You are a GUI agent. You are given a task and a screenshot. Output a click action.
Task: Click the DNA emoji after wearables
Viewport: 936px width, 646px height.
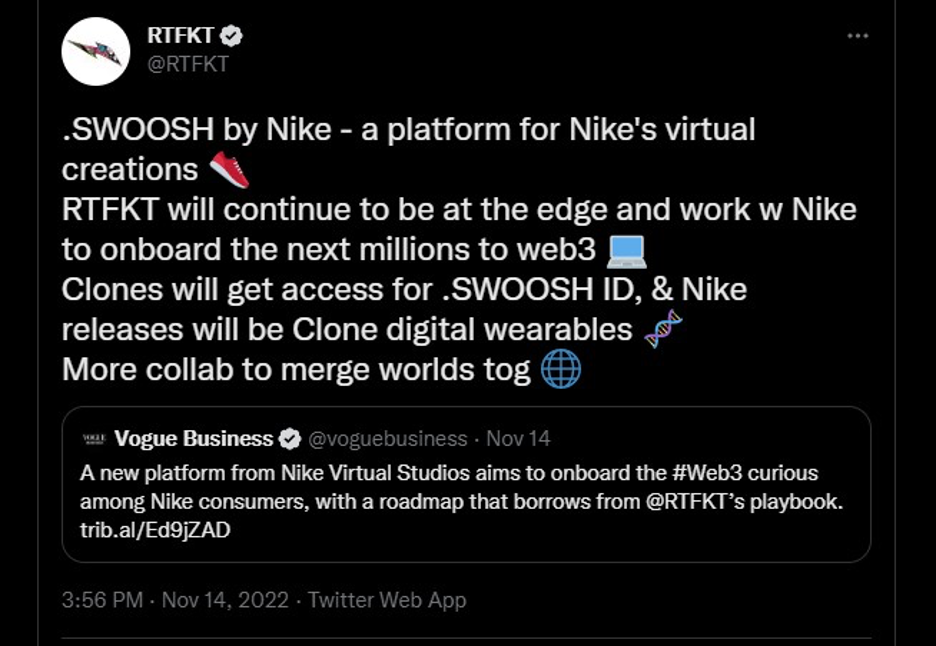[663, 329]
